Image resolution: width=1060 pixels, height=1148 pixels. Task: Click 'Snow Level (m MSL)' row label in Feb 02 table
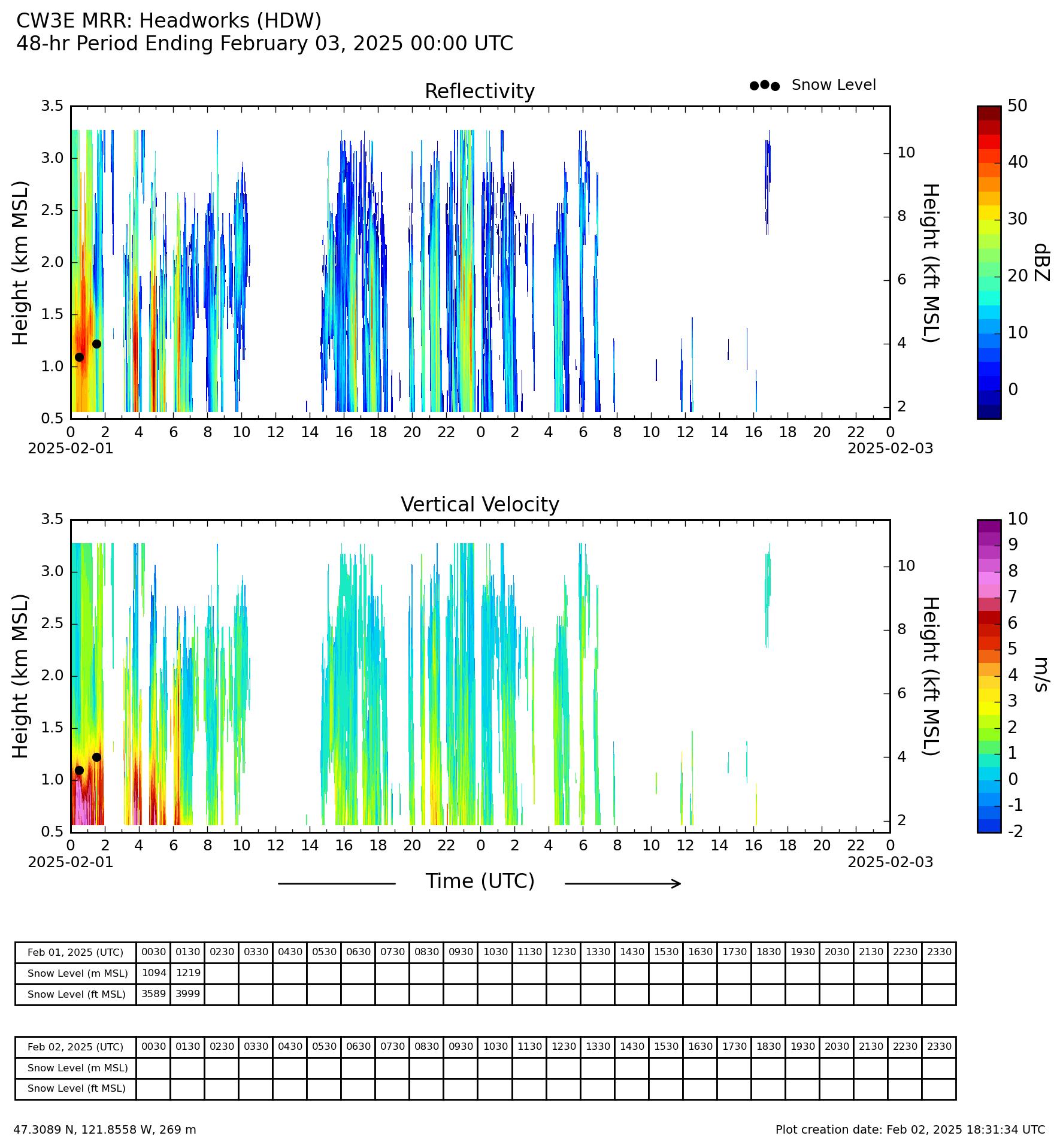pyautogui.click(x=75, y=1068)
